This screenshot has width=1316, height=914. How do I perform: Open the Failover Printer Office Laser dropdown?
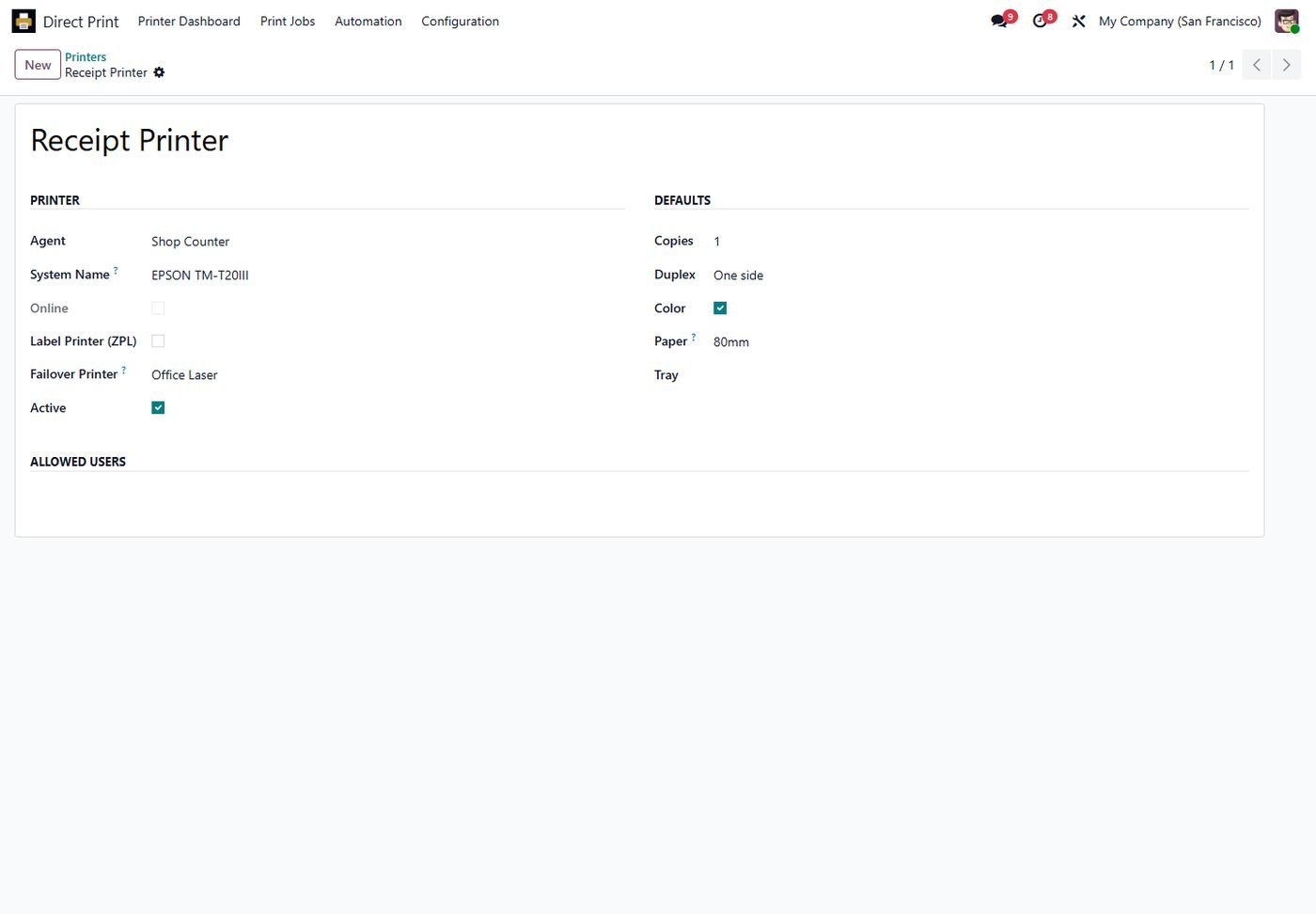click(387, 375)
